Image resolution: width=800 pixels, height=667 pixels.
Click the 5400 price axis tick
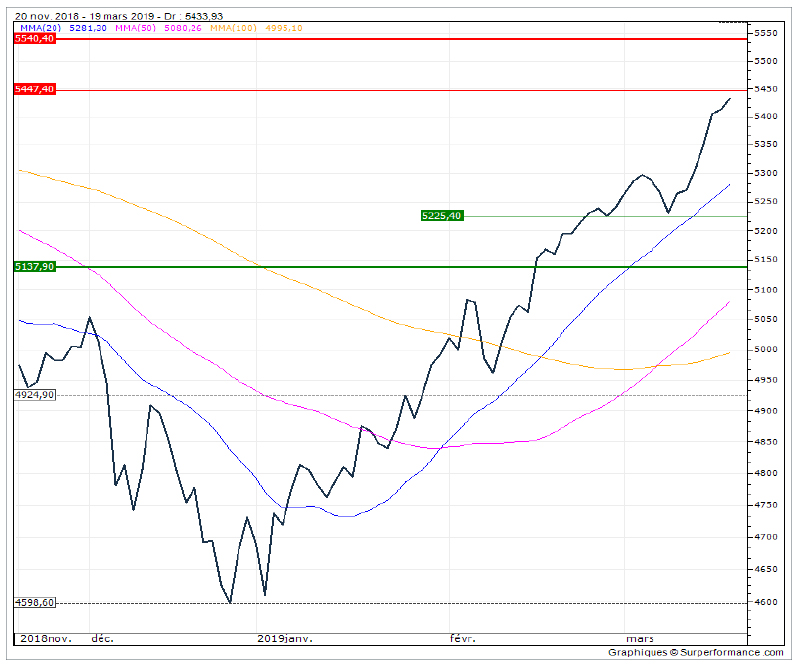(x=766, y=117)
